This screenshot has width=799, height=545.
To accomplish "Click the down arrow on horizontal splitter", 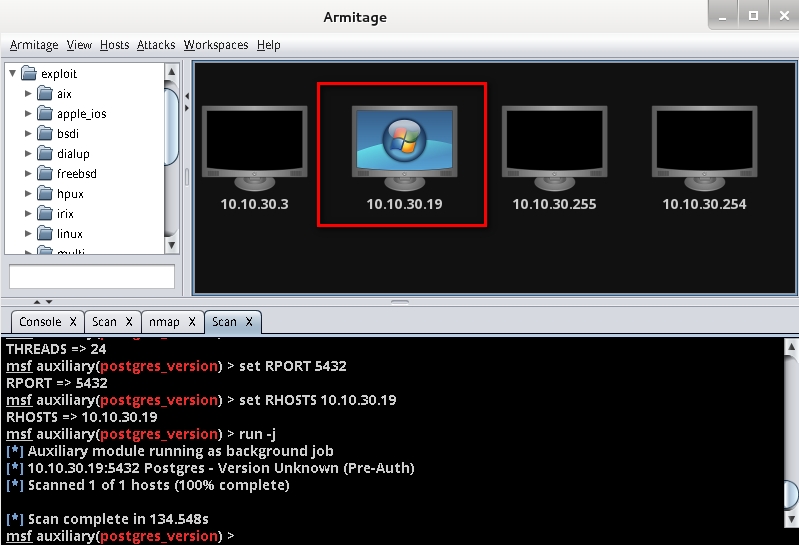I will pos(49,302).
